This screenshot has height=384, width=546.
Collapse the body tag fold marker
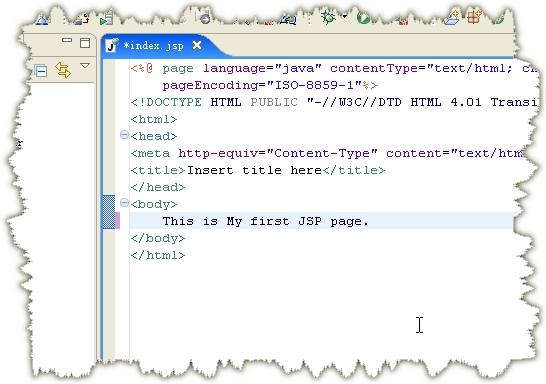124,203
